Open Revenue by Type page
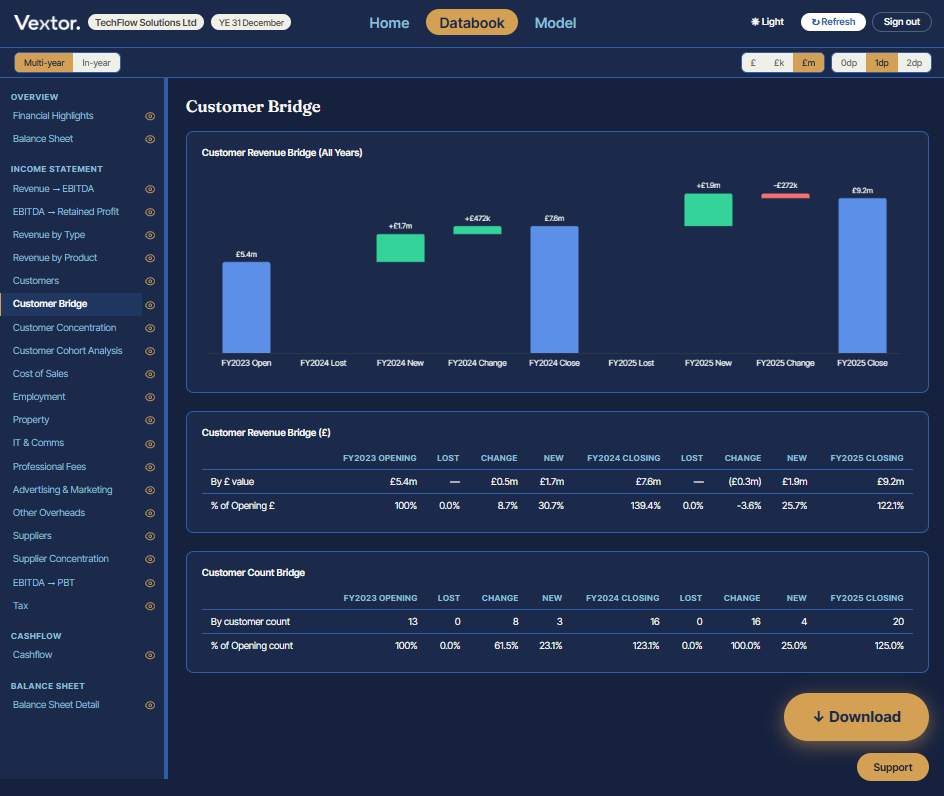Viewport: 944px width, 796px height. (49, 235)
